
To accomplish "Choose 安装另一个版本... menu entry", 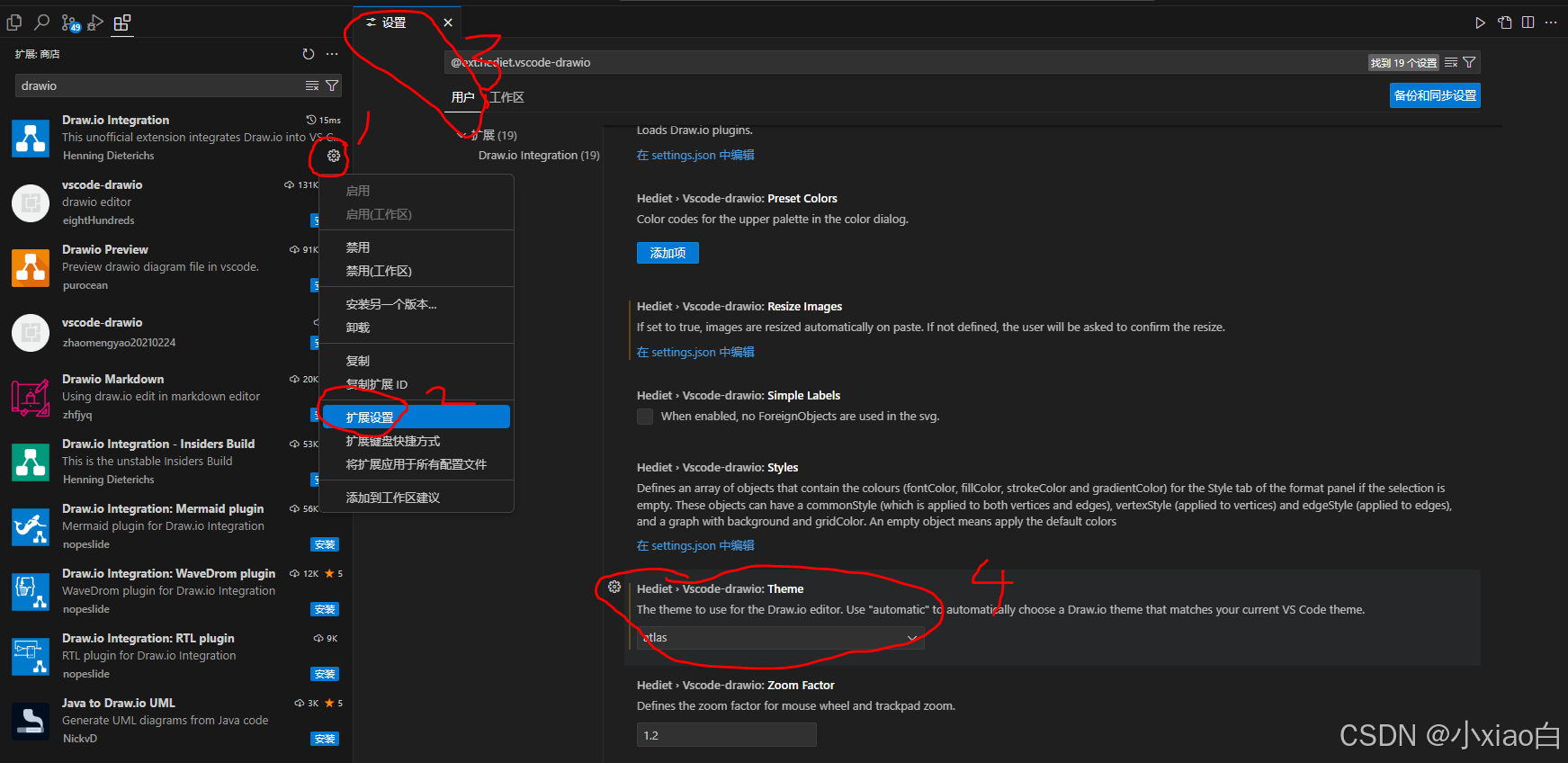I will pos(417,304).
